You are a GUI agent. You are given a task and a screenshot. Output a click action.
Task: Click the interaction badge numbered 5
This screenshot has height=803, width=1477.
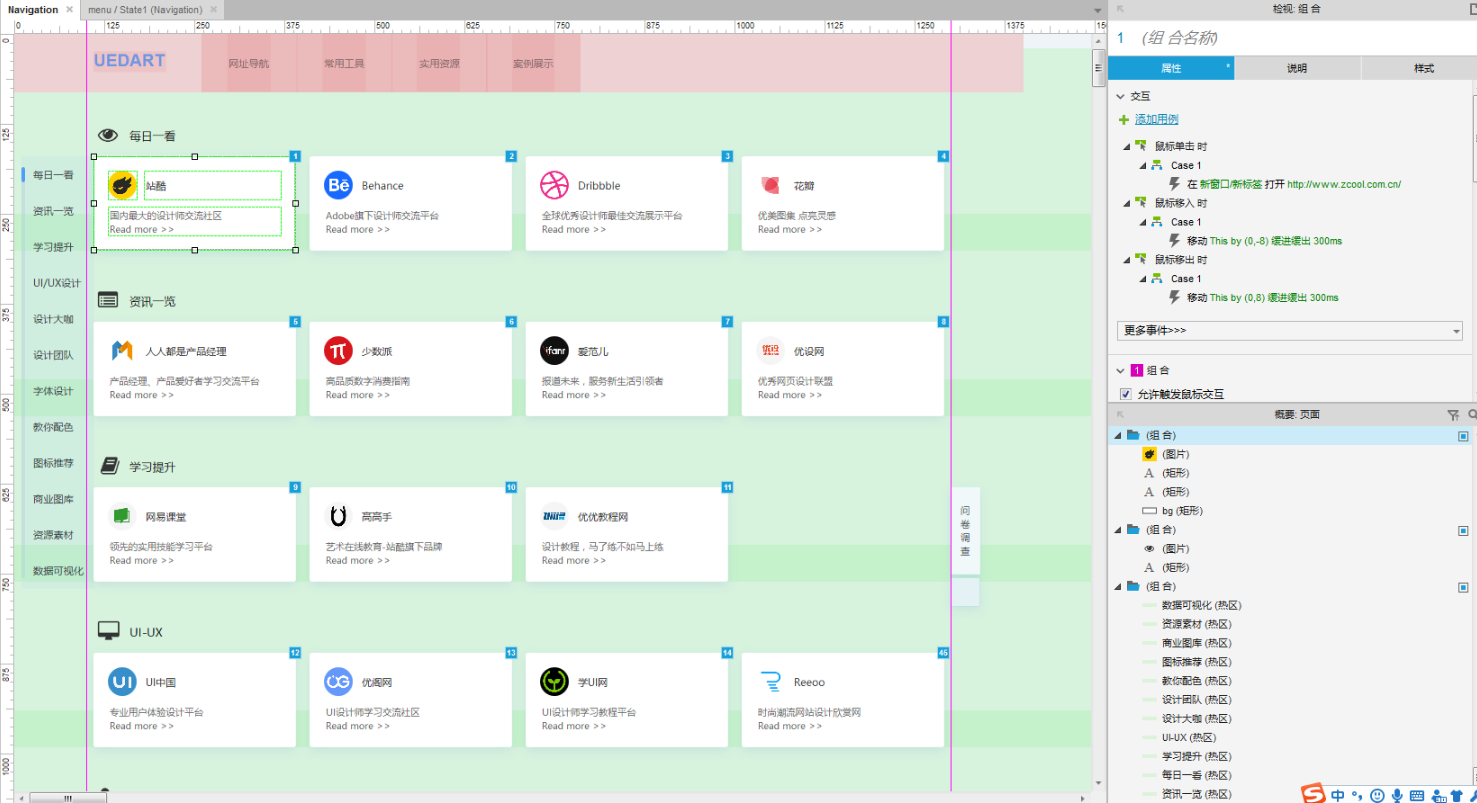(295, 322)
